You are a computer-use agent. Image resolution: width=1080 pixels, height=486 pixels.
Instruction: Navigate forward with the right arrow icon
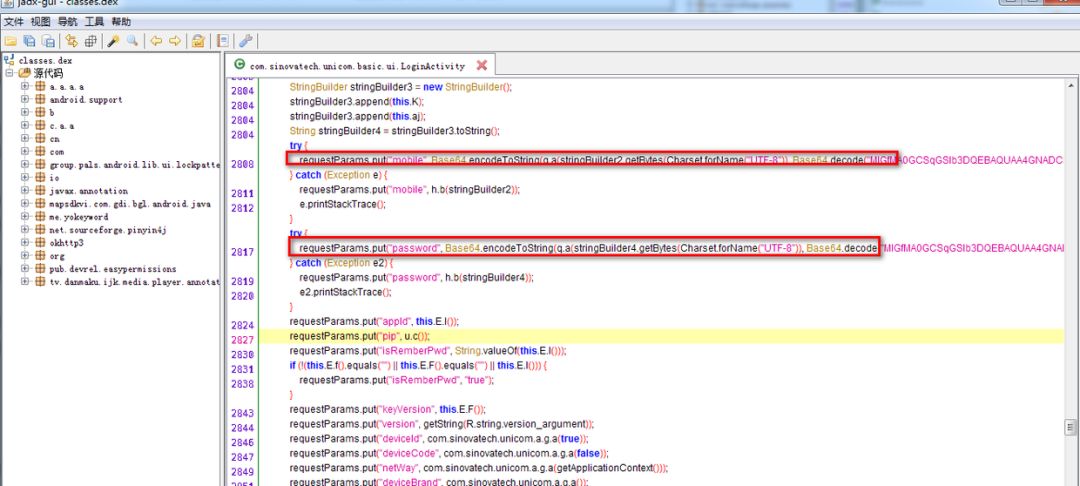(x=175, y=41)
